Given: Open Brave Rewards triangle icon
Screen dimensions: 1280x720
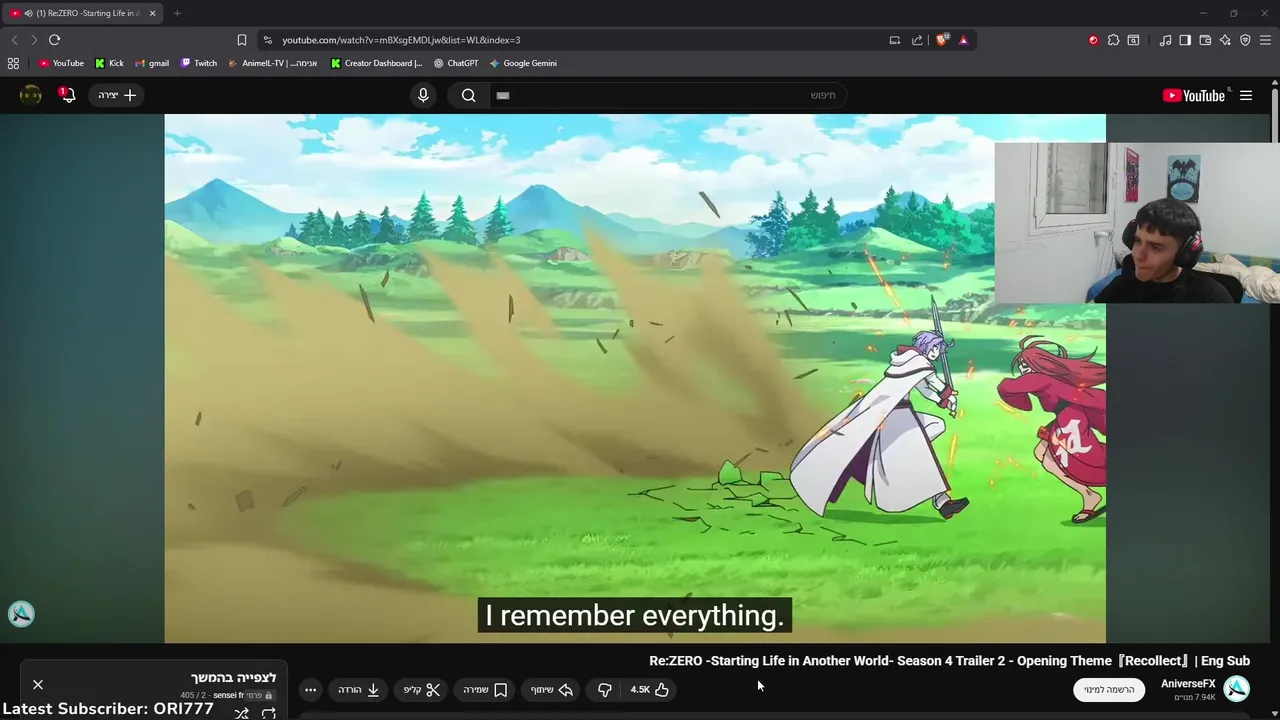Looking at the screenshot, I should tap(963, 40).
